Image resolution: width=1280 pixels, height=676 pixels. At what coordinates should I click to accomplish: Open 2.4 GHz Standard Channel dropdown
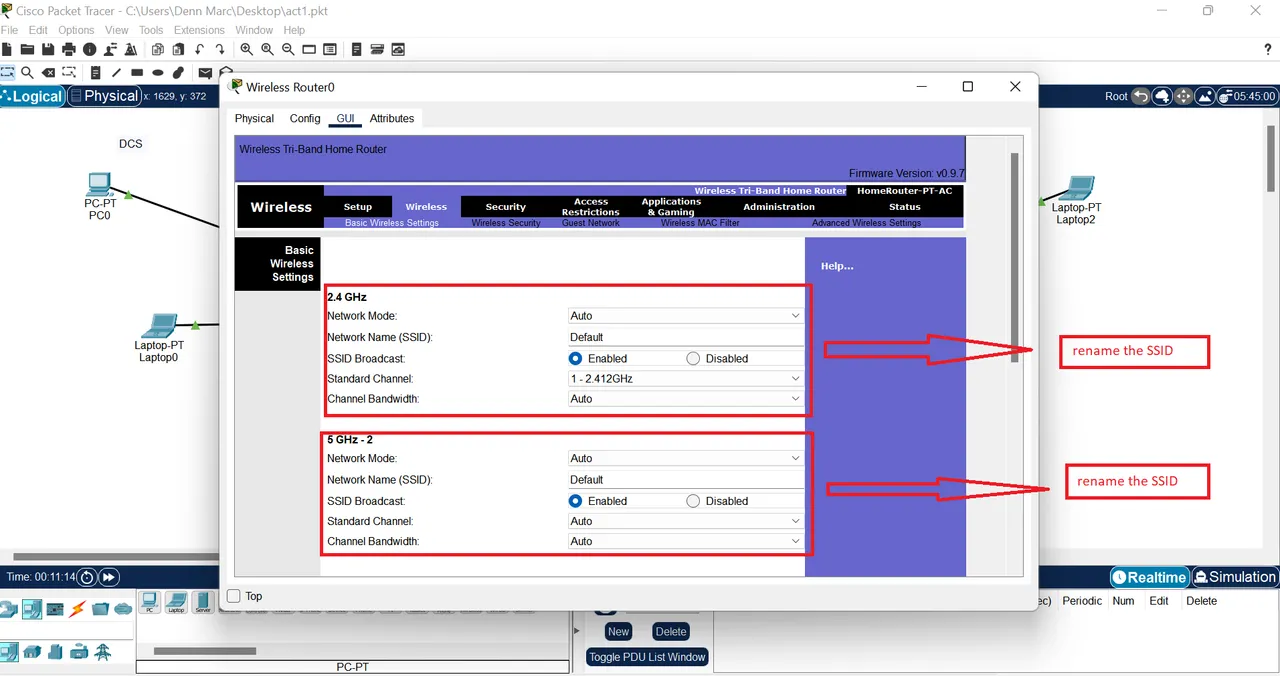(685, 379)
